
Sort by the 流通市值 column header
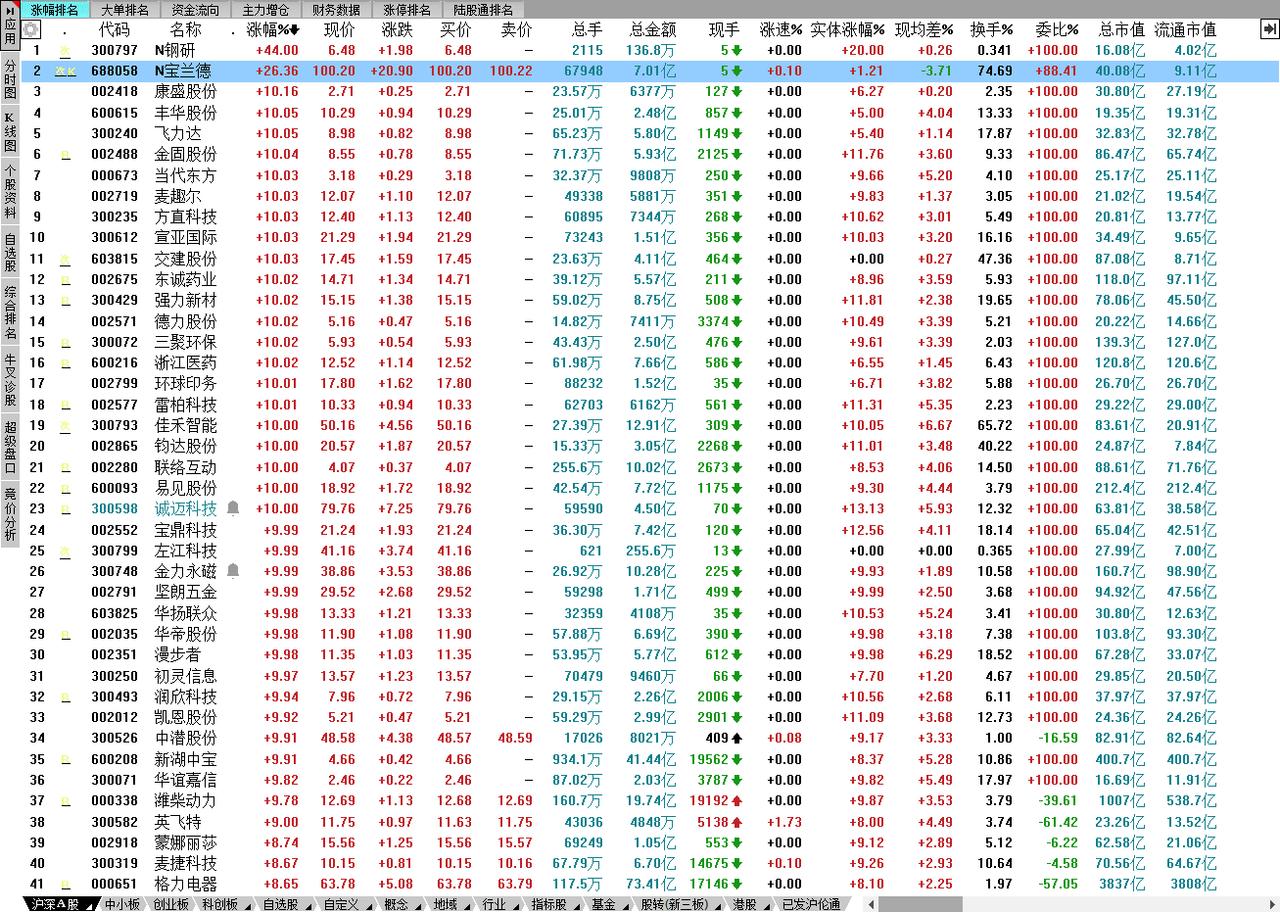(x=1185, y=30)
